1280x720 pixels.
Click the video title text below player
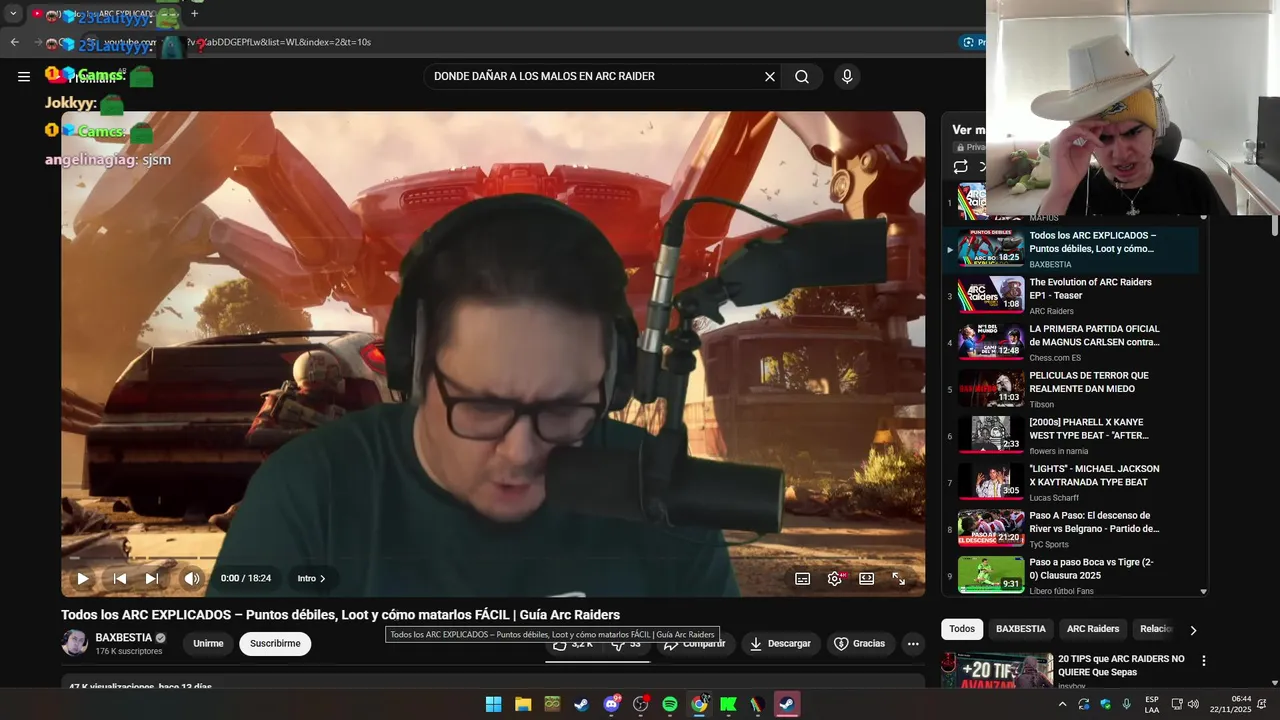[x=340, y=615]
